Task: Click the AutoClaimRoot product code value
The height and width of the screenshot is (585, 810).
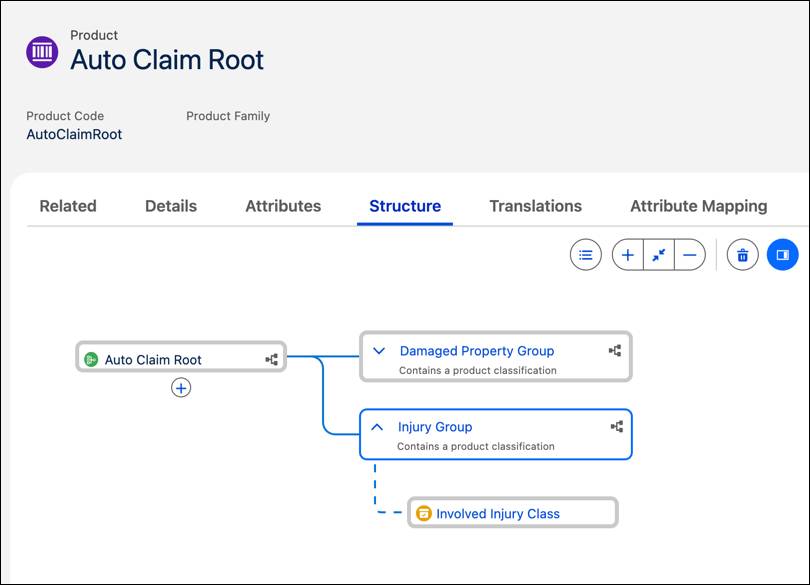Action: point(74,134)
